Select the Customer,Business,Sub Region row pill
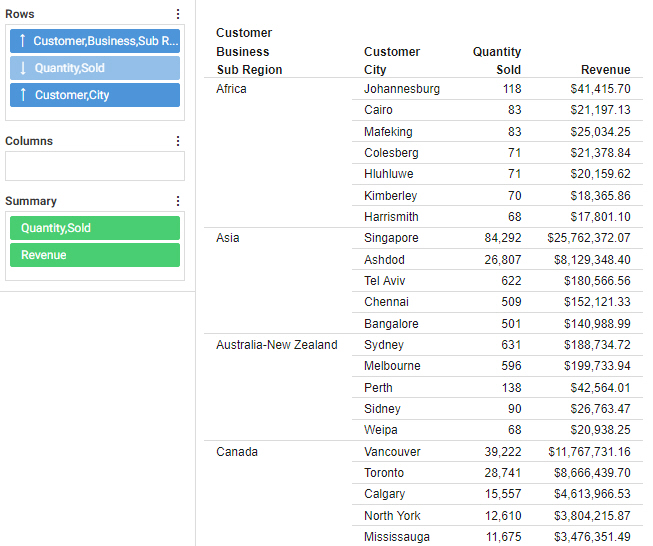 click(x=105, y=41)
